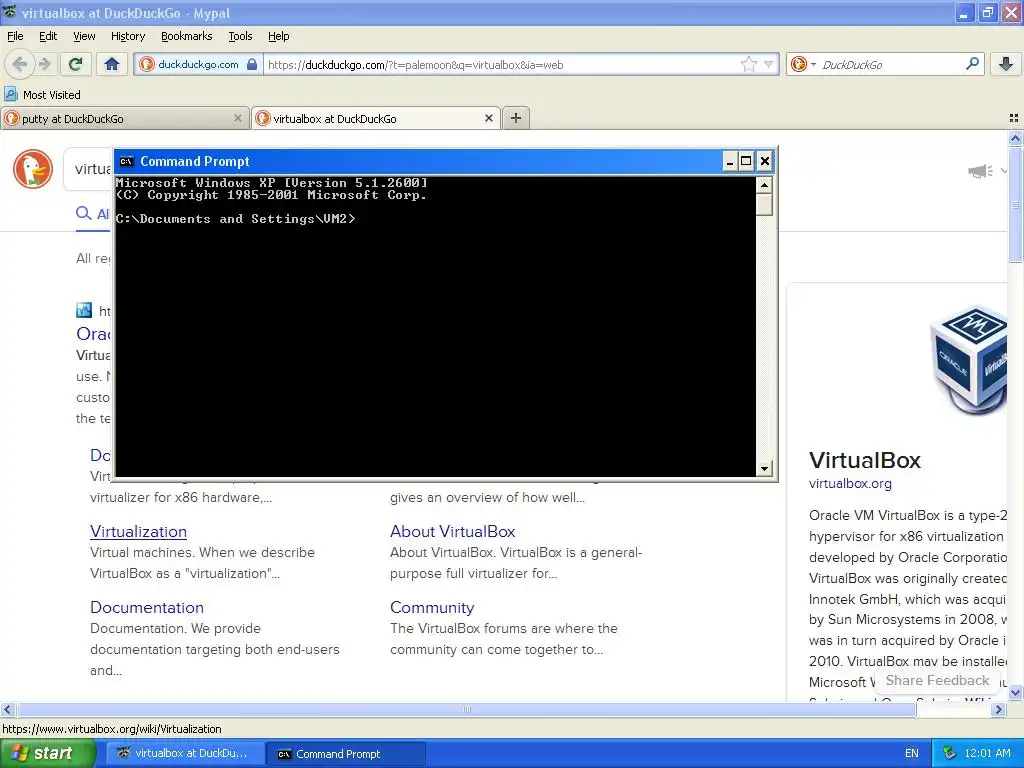Go back with the browser Back arrow
Image resolution: width=1024 pixels, height=768 pixels.
[20, 64]
